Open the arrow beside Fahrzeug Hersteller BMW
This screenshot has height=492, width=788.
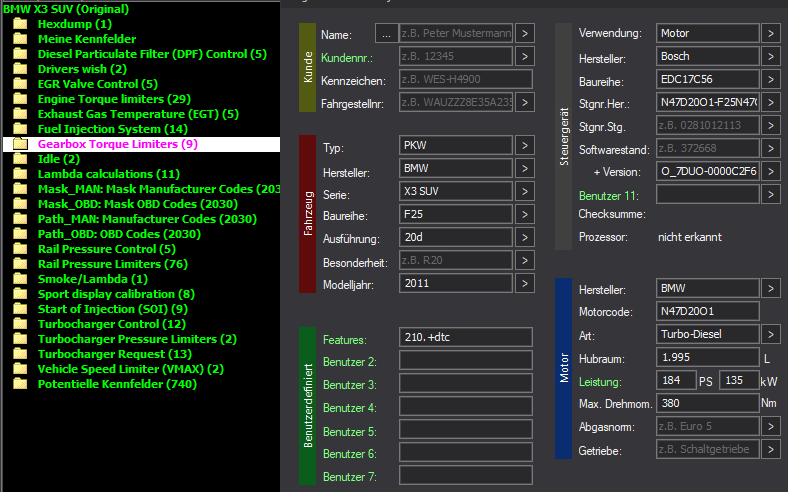(x=525, y=168)
